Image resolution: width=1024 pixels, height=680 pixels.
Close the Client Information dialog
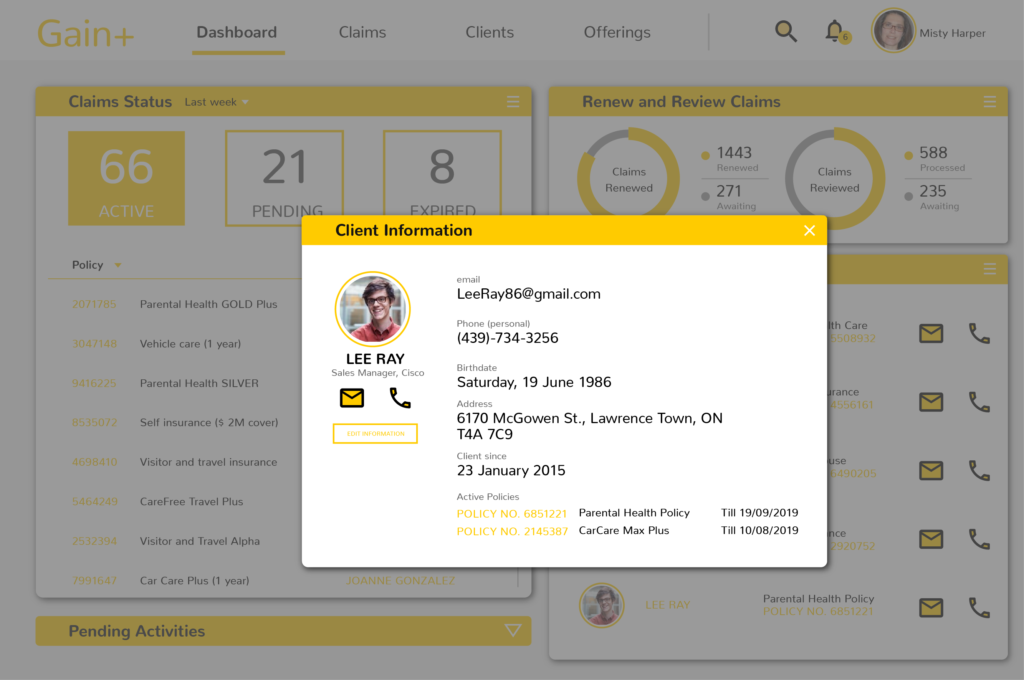809,231
